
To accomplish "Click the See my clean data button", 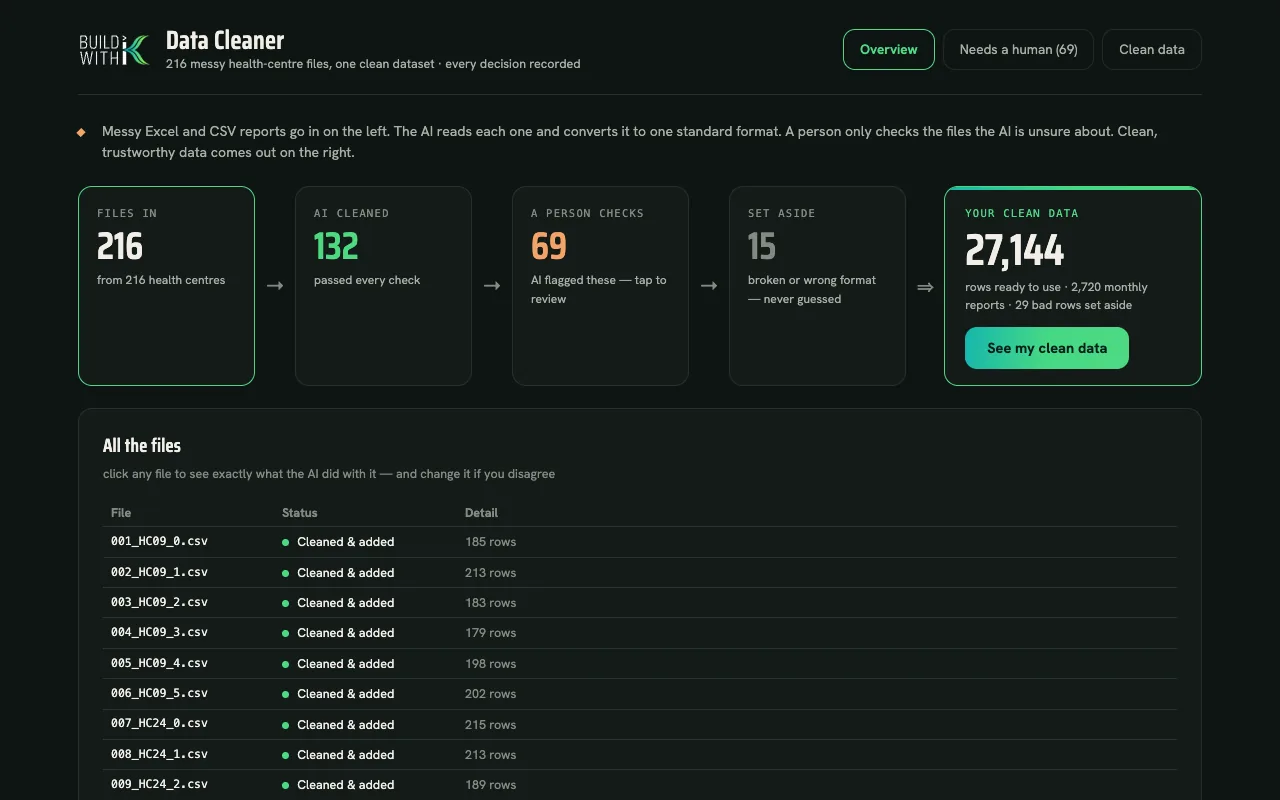I will 1047,348.
